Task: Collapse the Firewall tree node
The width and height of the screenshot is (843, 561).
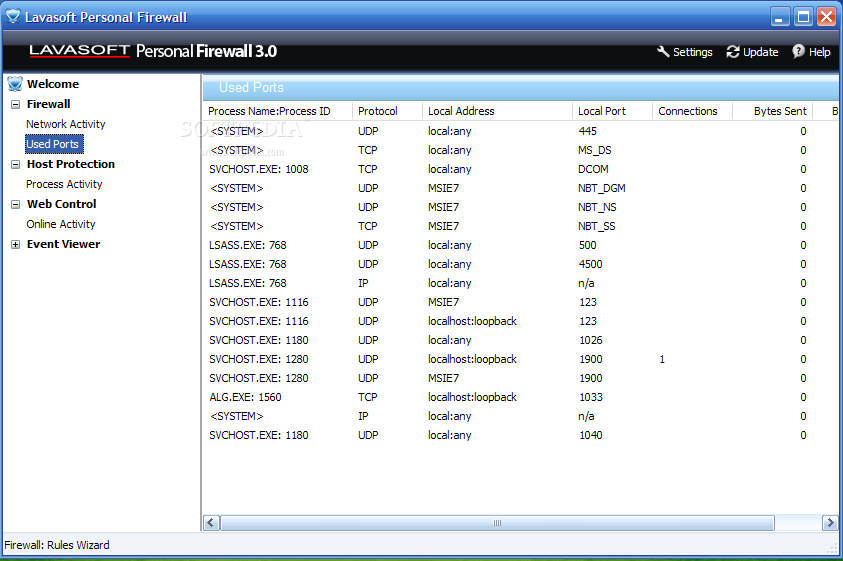Action: pyautogui.click(x=16, y=104)
